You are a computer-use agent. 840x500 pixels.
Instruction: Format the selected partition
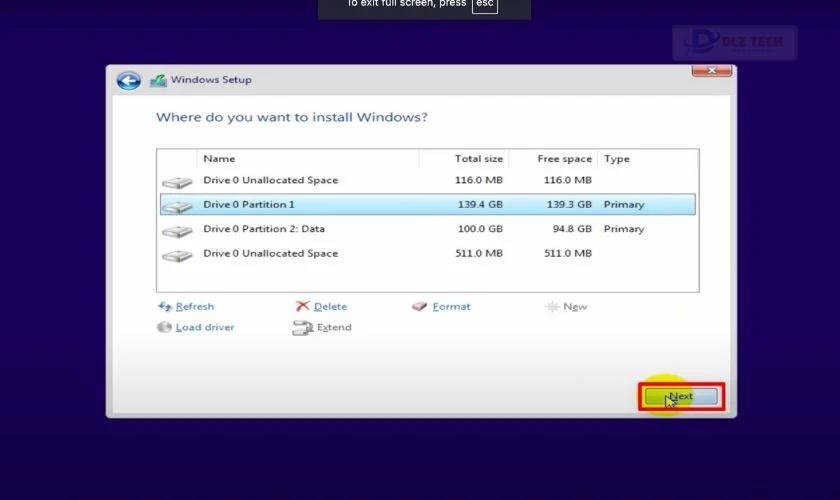451,307
